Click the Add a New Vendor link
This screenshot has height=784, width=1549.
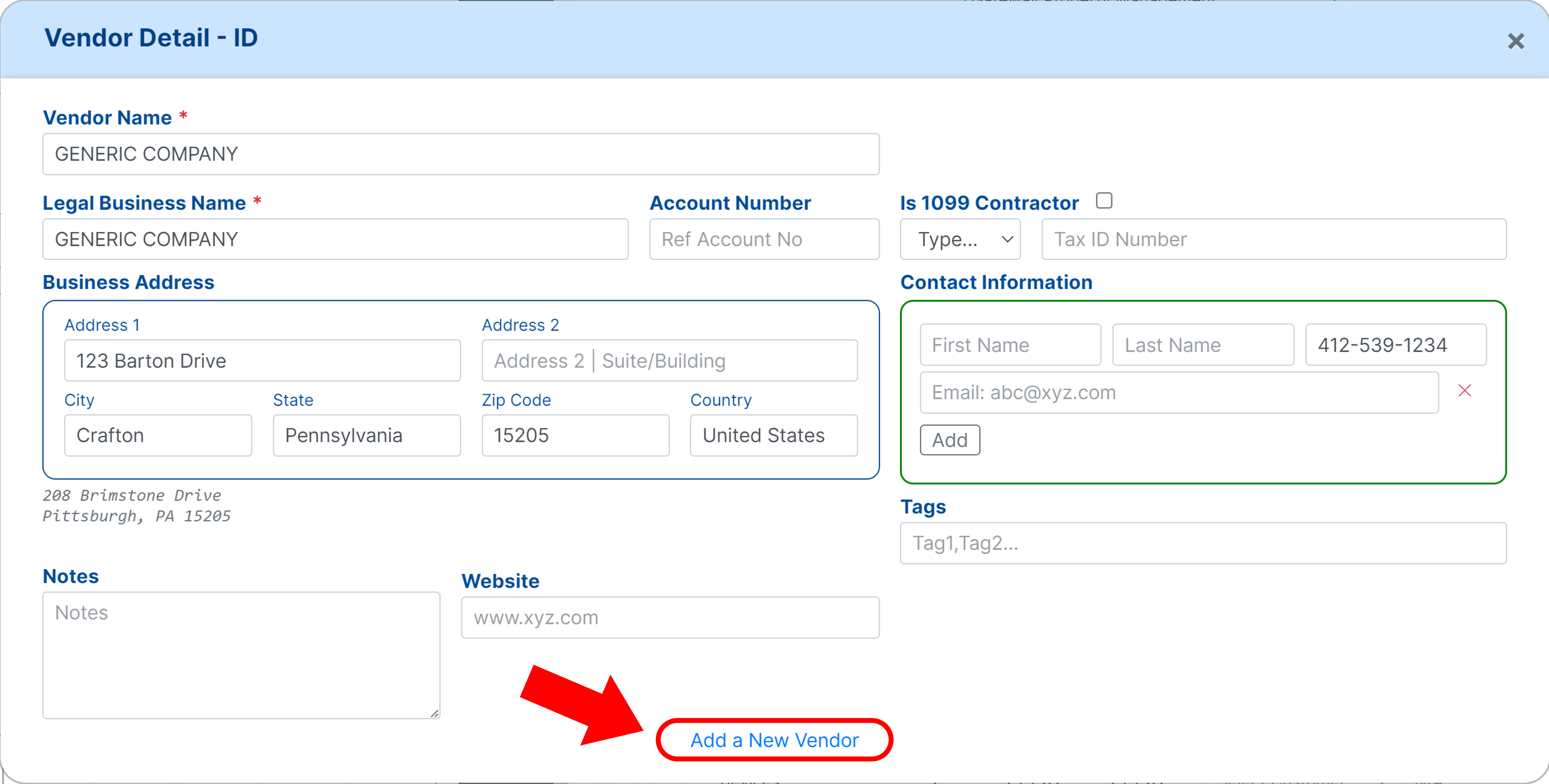[x=774, y=740]
